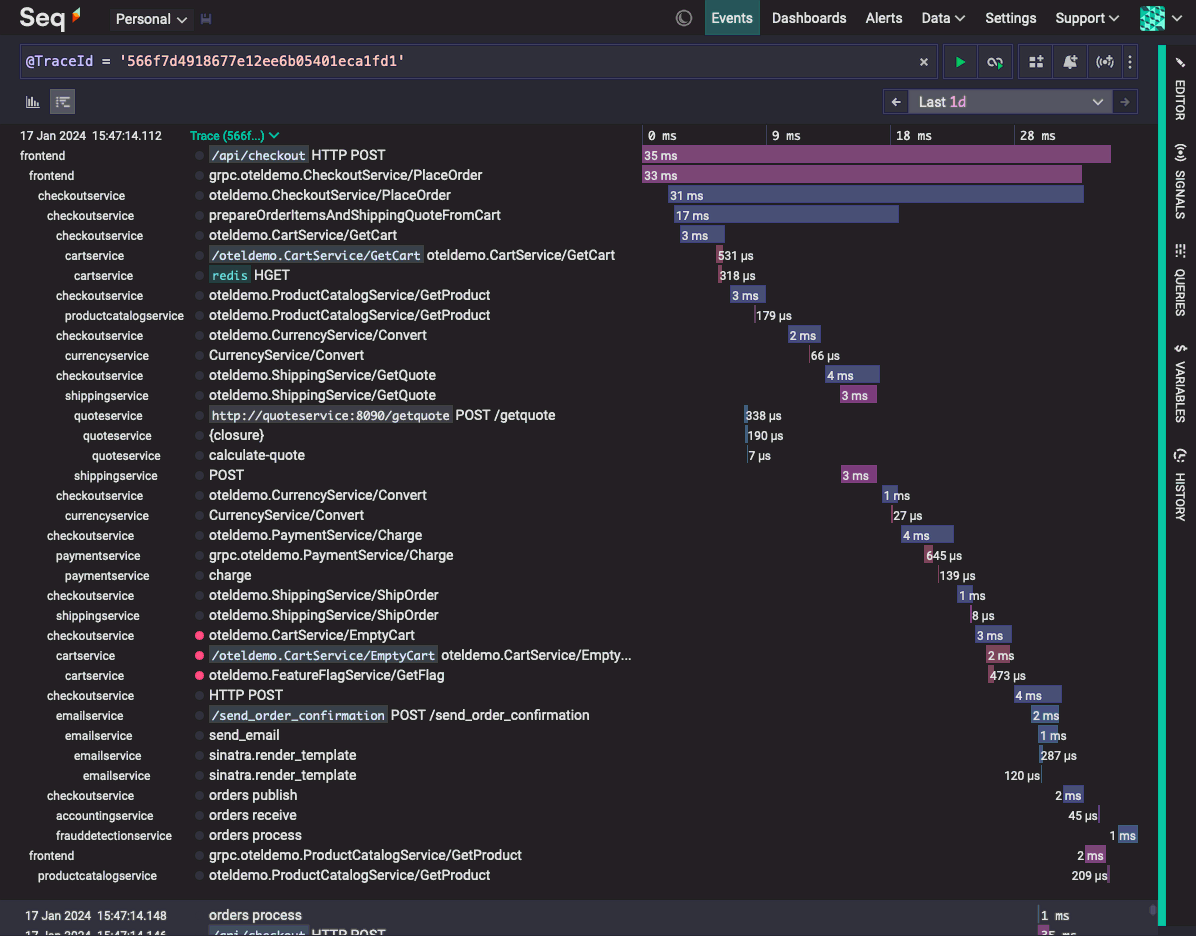Select the send_email span row
The height and width of the screenshot is (936, 1196).
click(244, 735)
